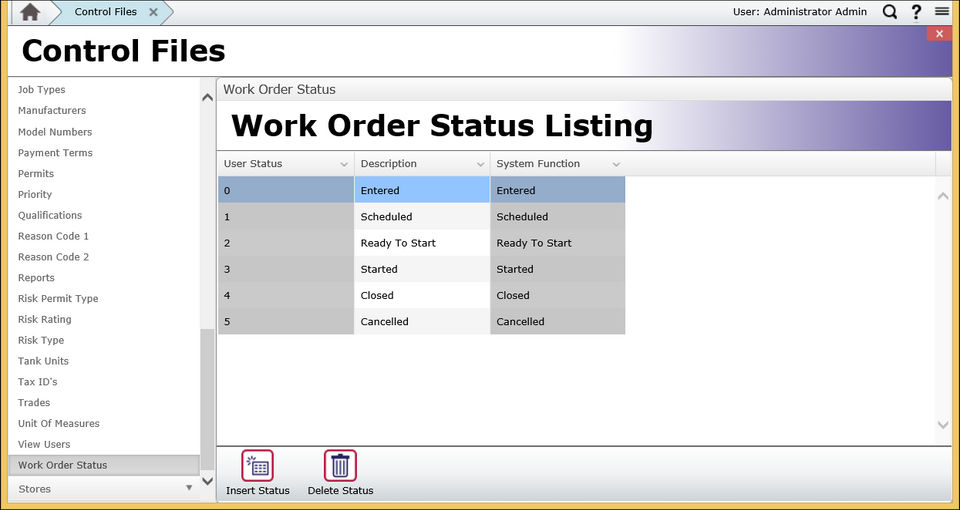Screen dimensions: 960x510
Task: Click the User: Administrator Admin label
Action: (x=800, y=12)
